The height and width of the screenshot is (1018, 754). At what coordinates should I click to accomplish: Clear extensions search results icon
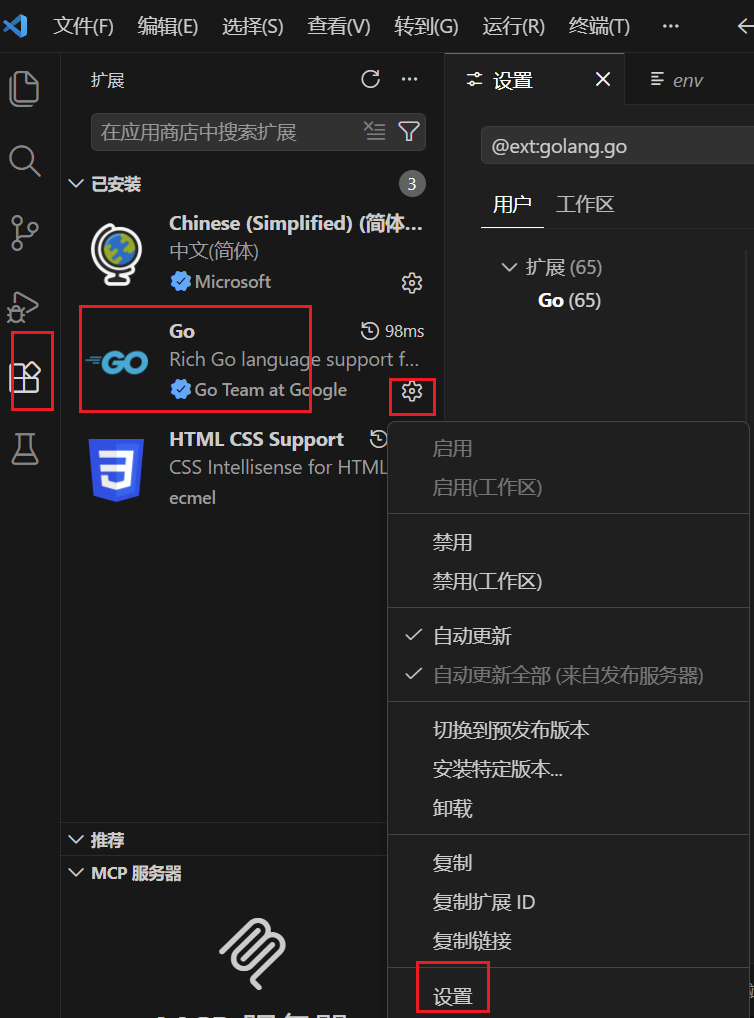(x=374, y=131)
